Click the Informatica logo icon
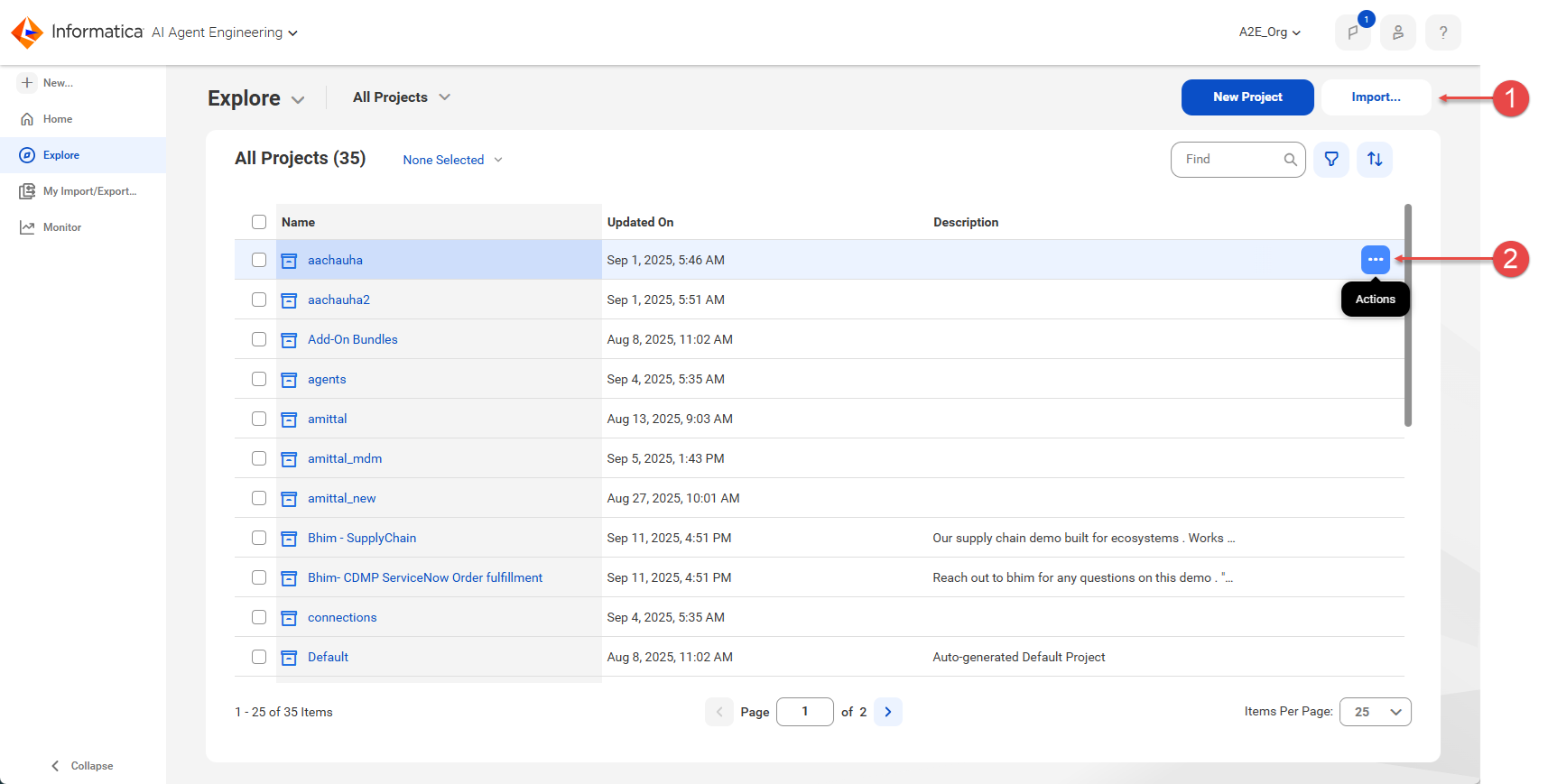1557x784 pixels. [27, 32]
